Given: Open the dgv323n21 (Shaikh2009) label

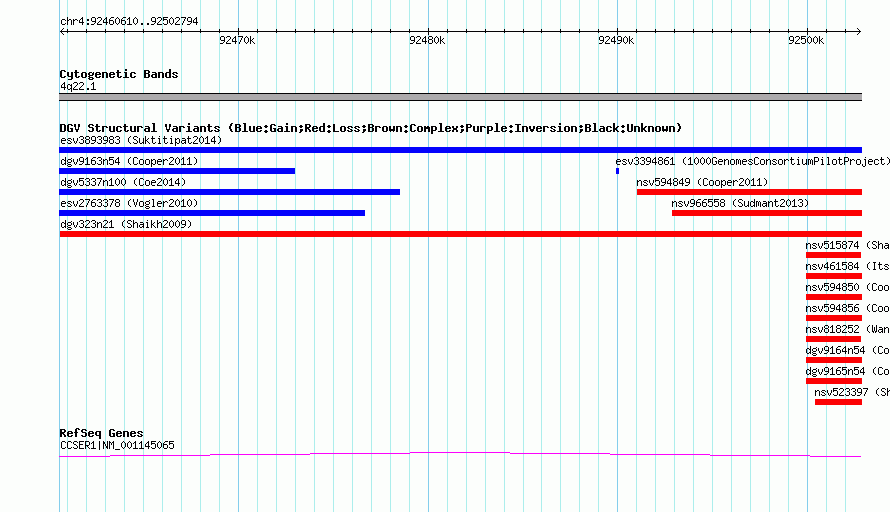Looking at the screenshot, I should 126,224.
